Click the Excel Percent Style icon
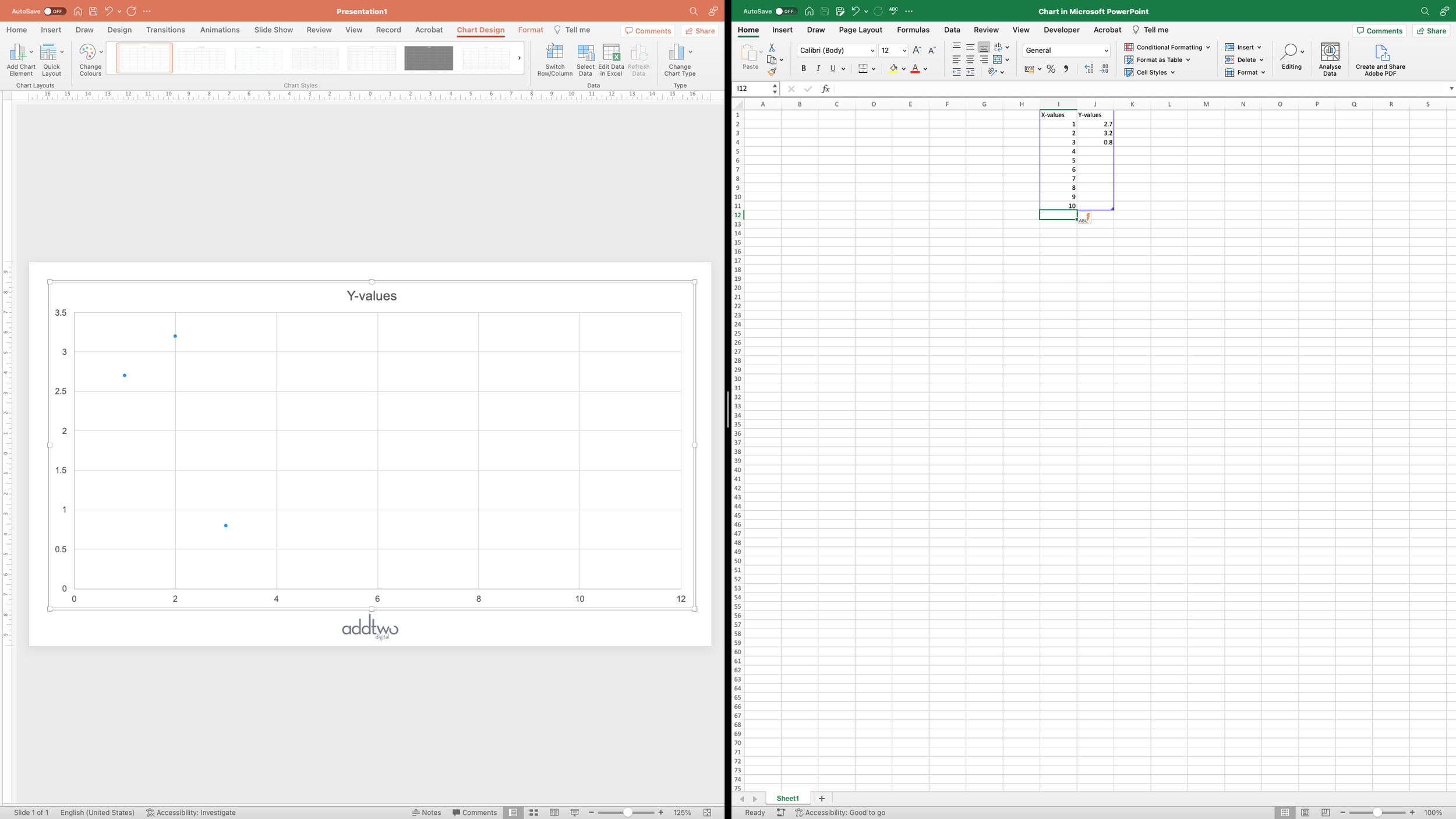The height and width of the screenshot is (819, 1456). pos(1051,69)
